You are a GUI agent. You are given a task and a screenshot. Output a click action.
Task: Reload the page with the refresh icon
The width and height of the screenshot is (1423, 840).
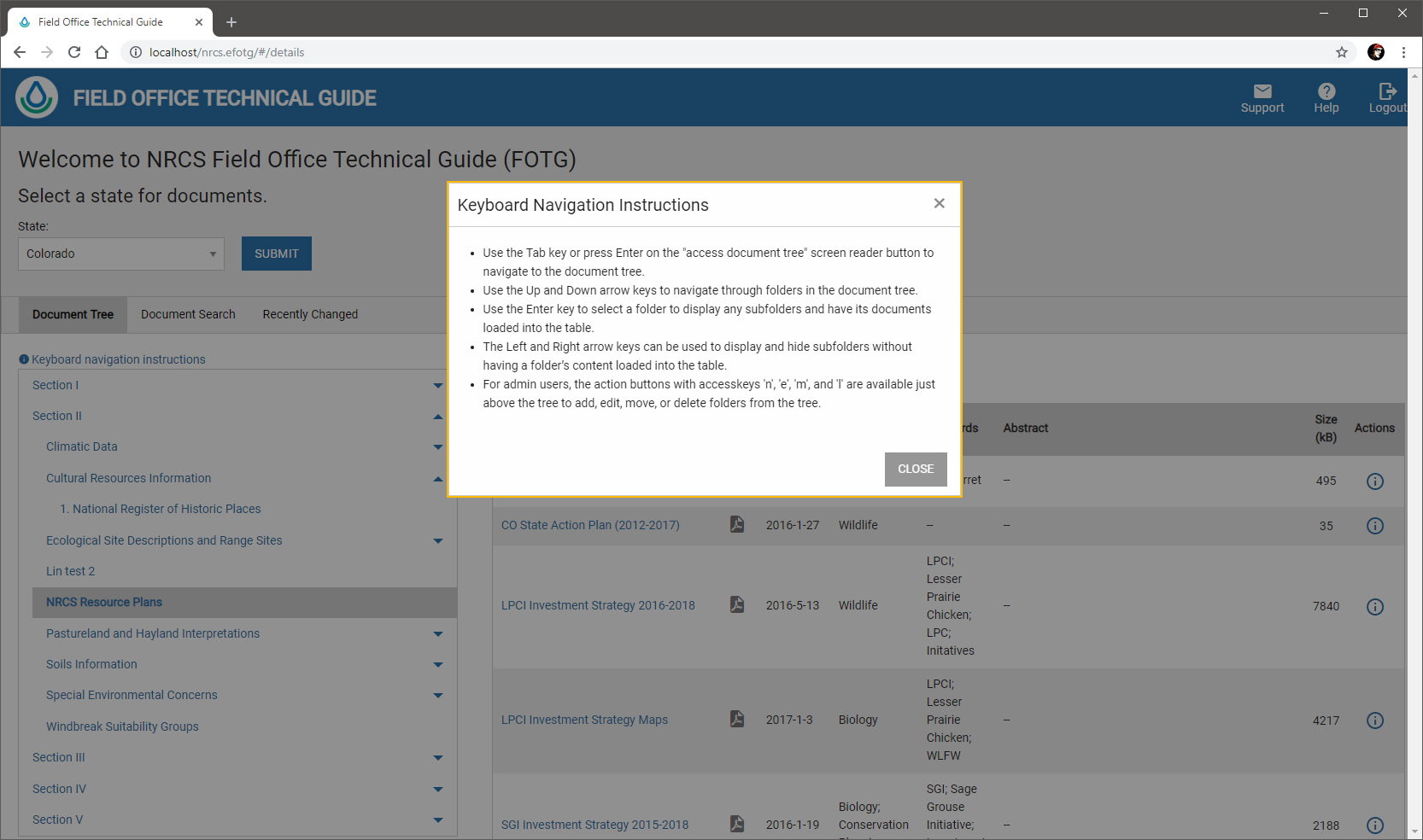(x=74, y=52)
